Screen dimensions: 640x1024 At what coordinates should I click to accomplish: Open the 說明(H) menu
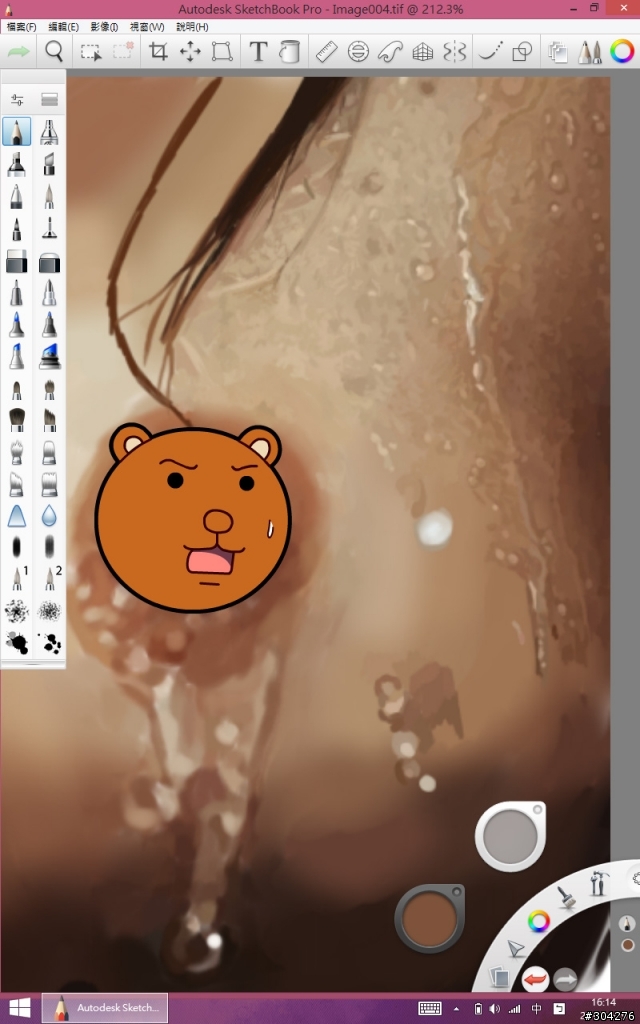click(x=192, y=27)
